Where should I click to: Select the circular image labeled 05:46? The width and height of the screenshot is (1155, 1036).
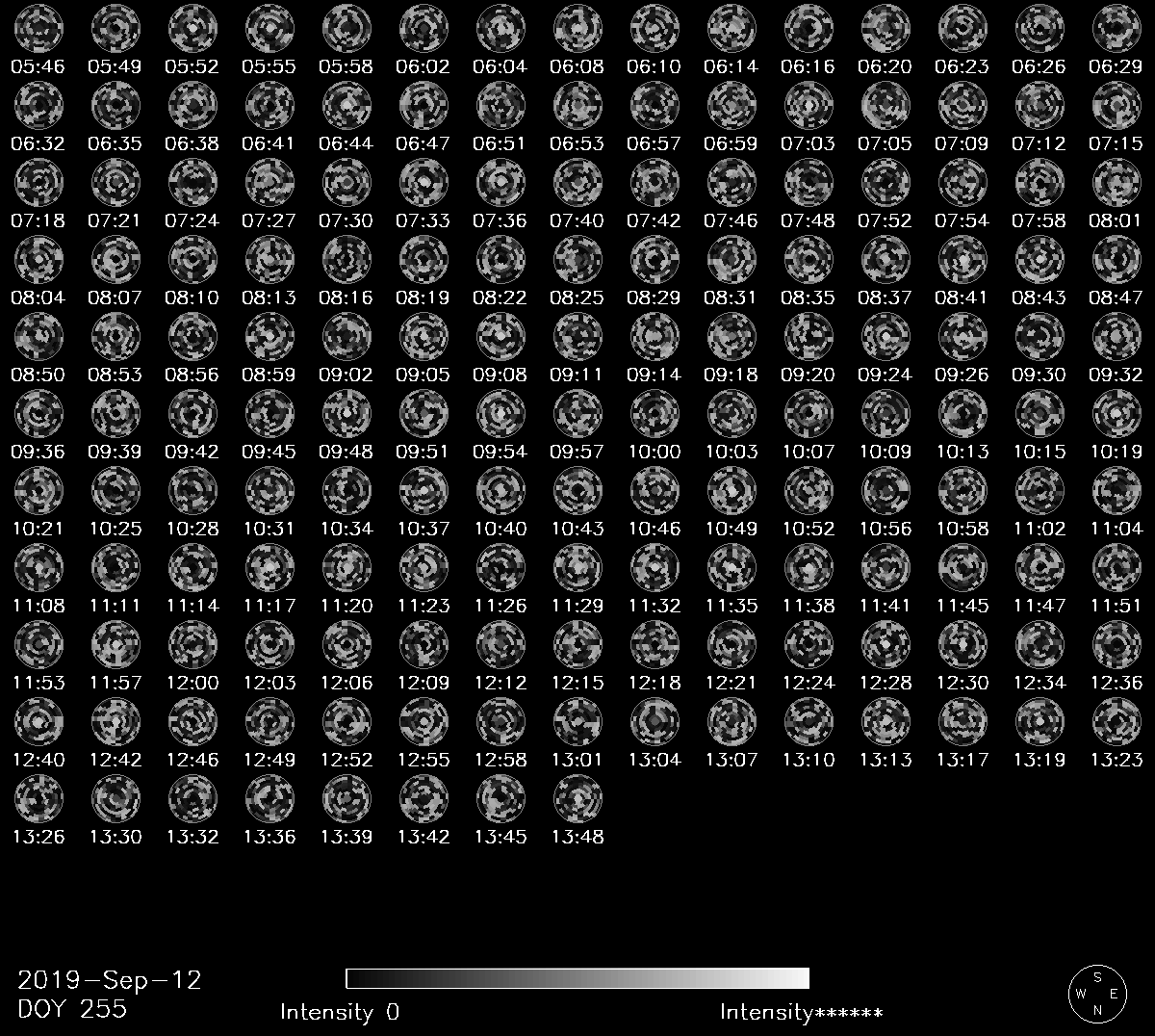click(x=38, y=28)
